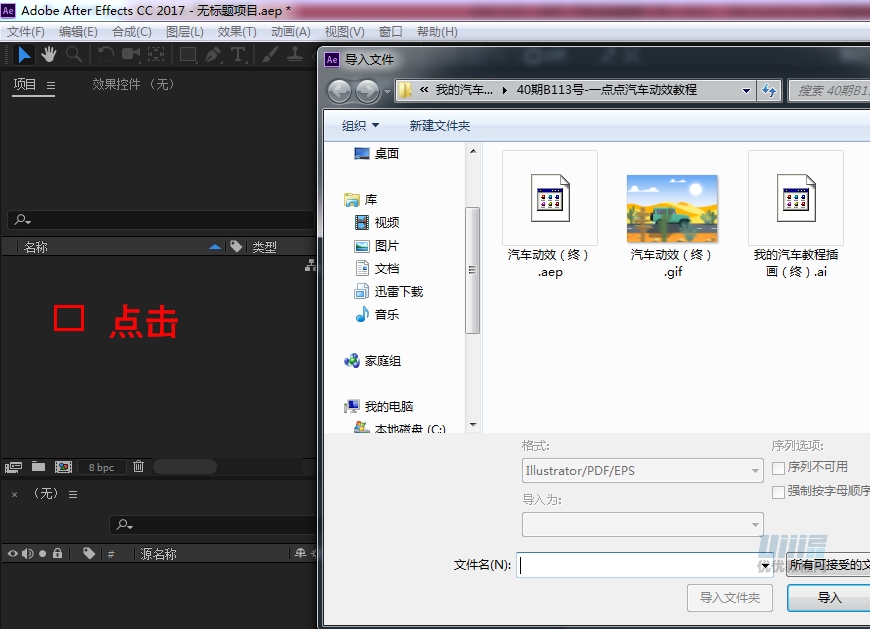This screenshot has height=629, width=870.
Task: Check the 序列不可用 option
Action: pos(777,468)
